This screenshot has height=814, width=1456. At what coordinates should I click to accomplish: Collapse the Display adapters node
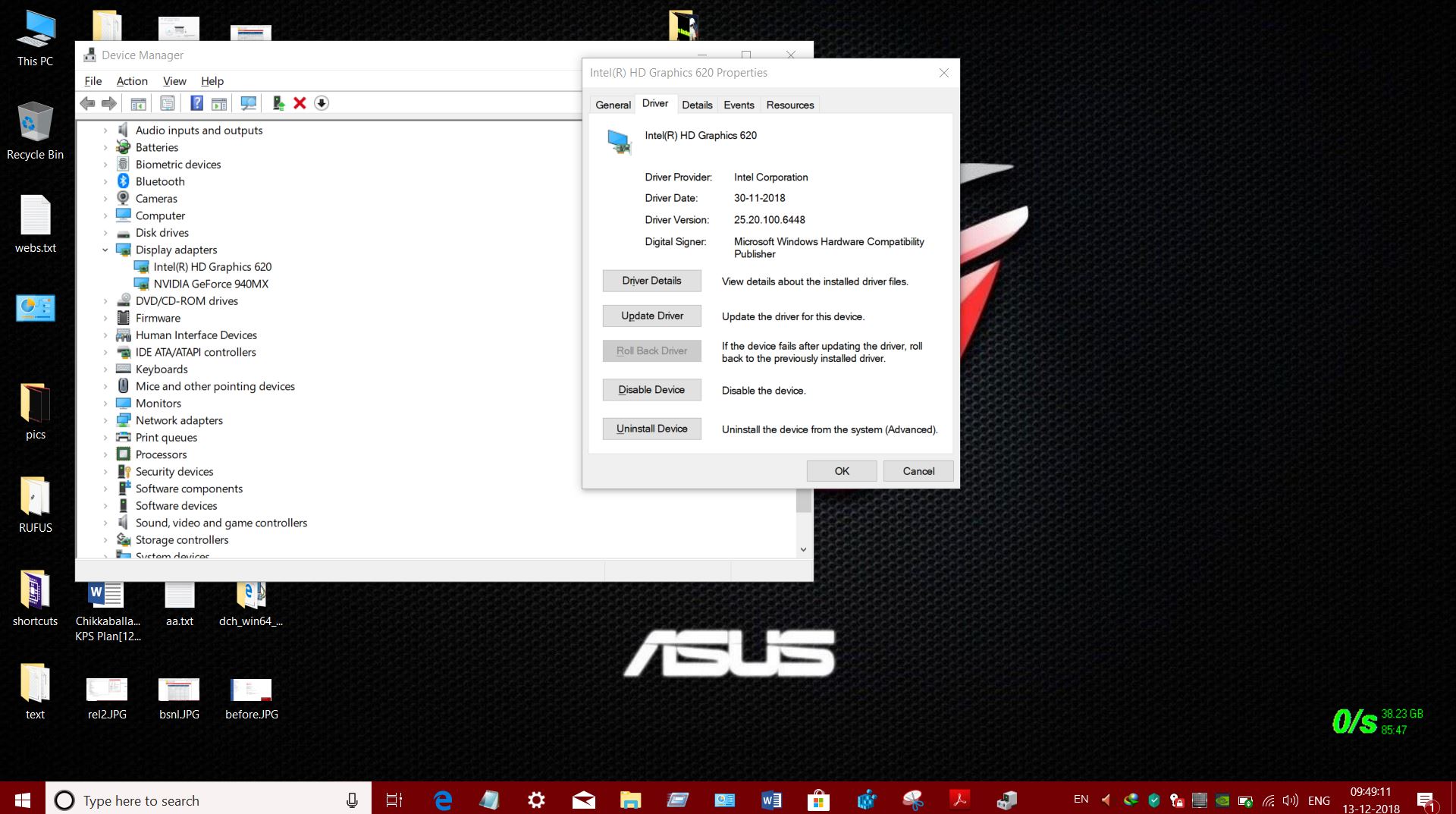105,250
